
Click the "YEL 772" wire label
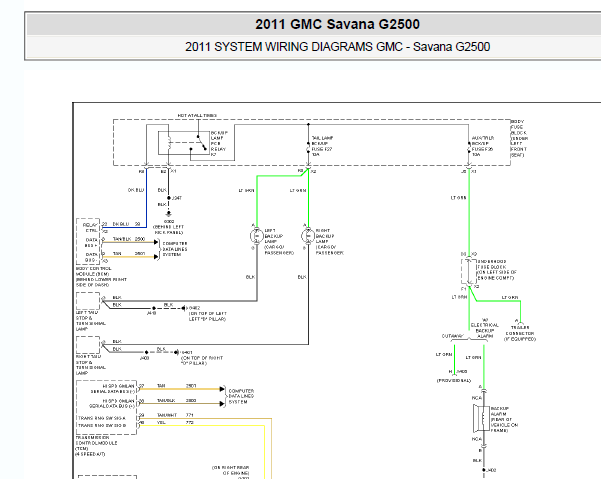[175, 422]
